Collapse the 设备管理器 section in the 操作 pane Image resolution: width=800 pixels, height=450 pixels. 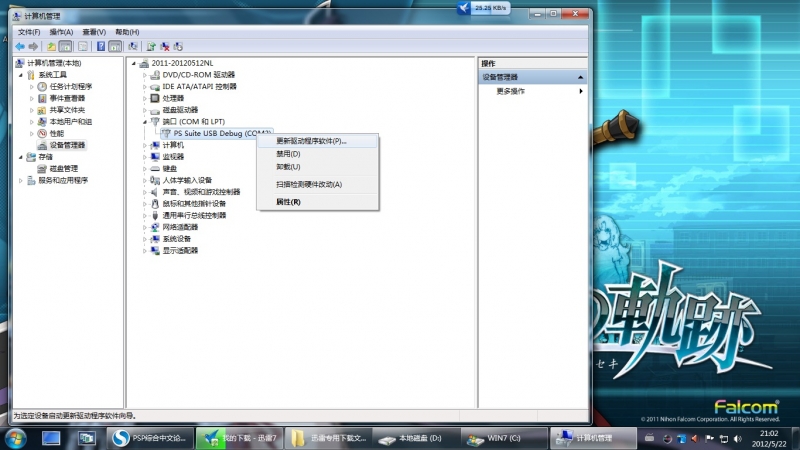point(580,78)
